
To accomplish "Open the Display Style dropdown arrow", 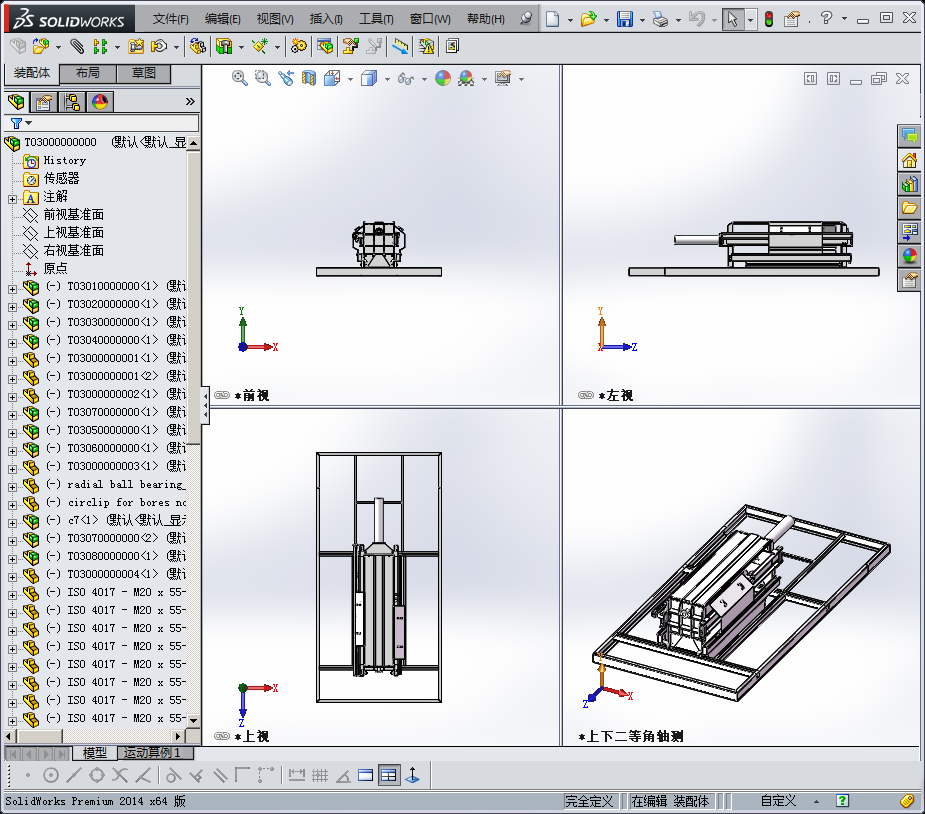I will point(387,79).
